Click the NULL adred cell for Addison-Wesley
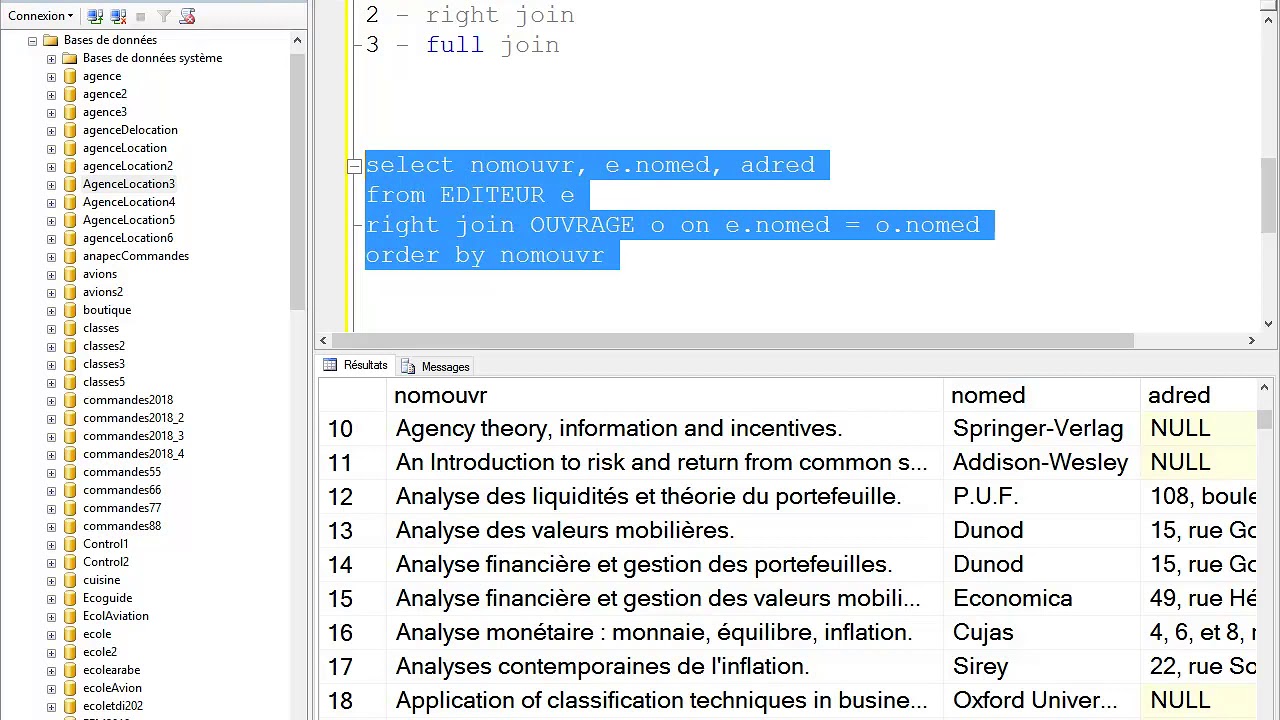 [1198, 462]
